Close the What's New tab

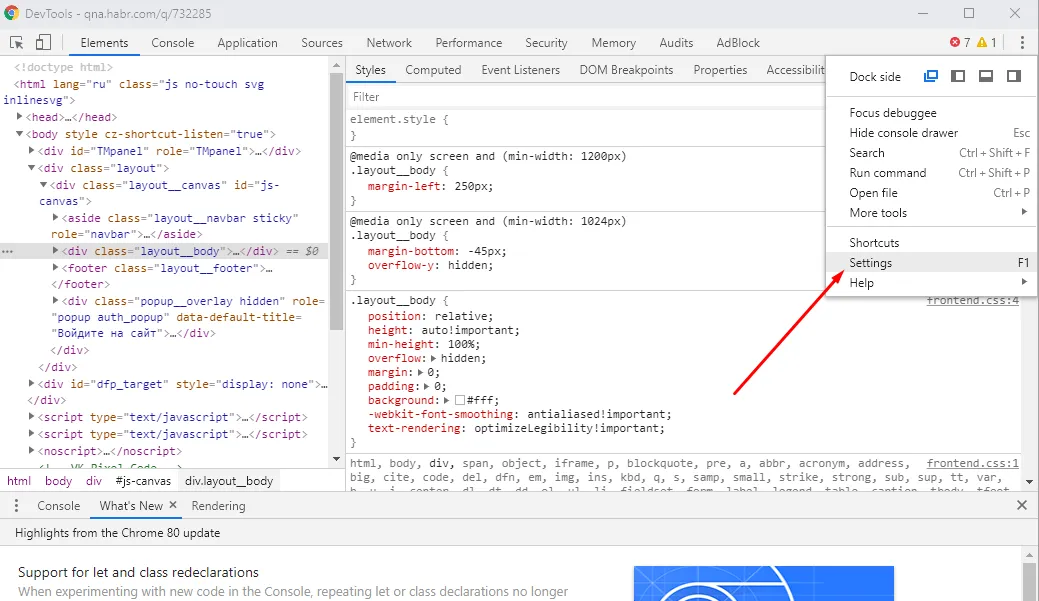173,505
